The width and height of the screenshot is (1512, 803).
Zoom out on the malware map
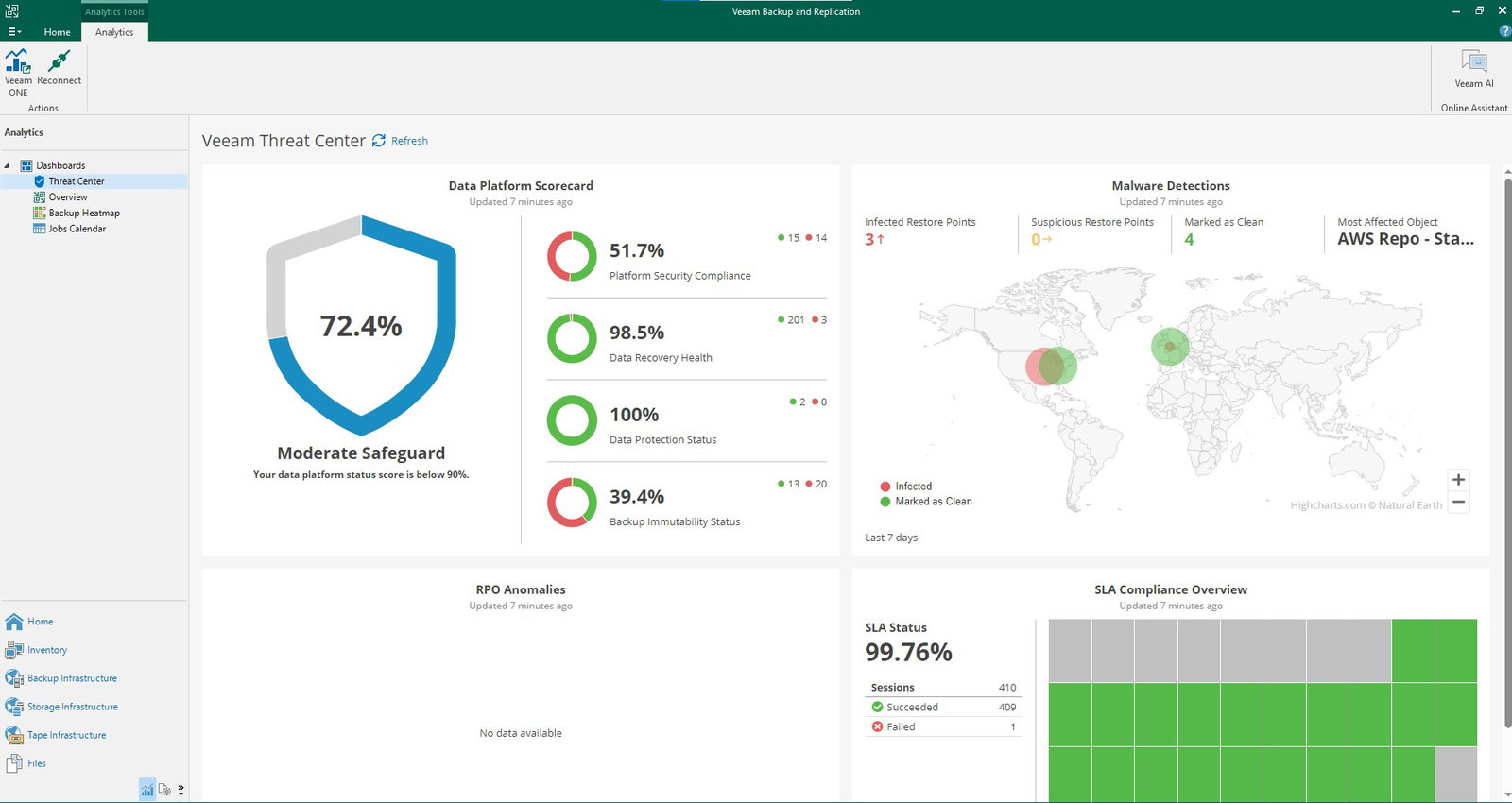pos(1458,502)
